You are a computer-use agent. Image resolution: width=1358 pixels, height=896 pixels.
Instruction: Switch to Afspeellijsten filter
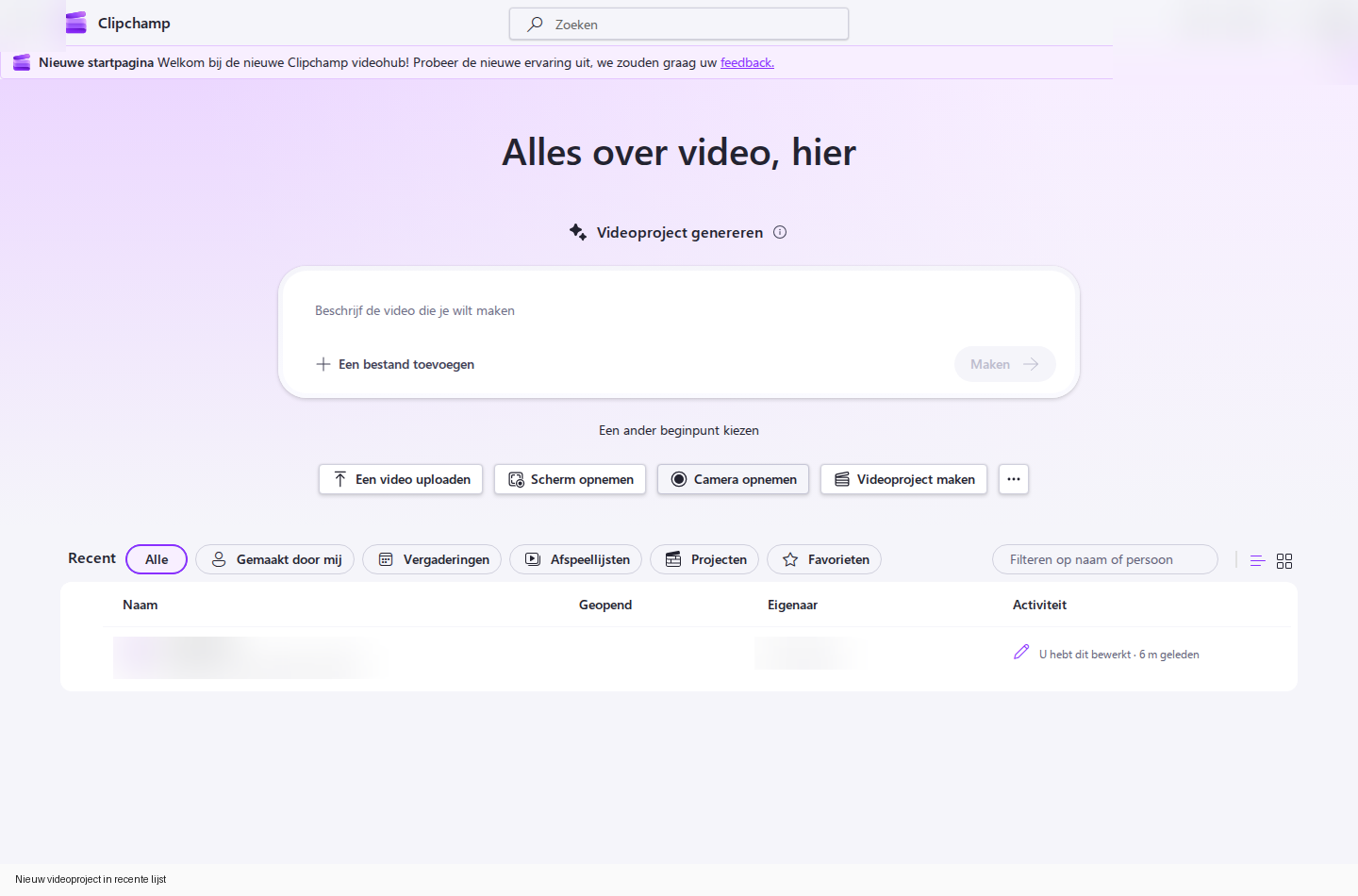[x=576, y=559]
